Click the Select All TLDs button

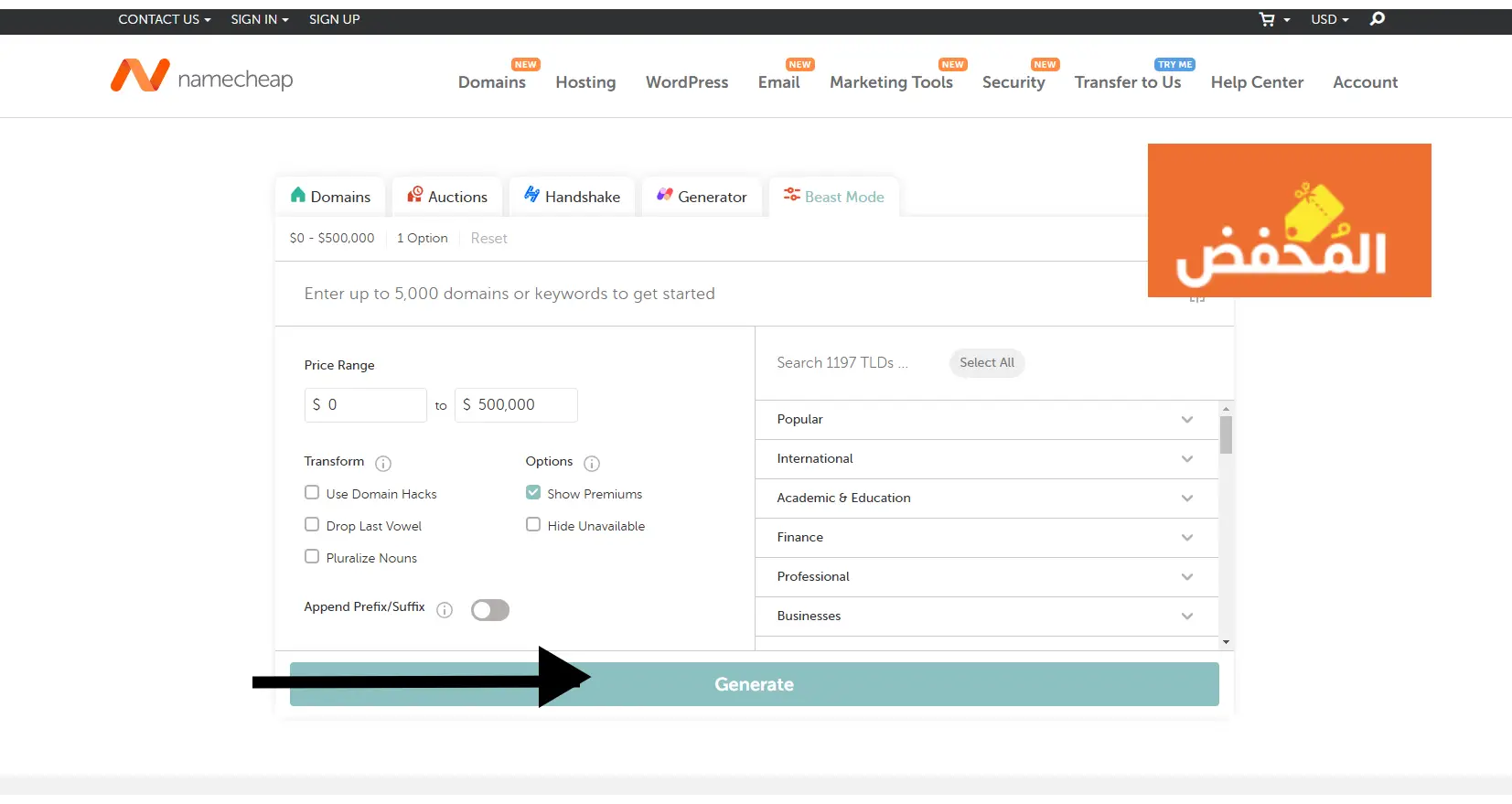tap(987, 363)
